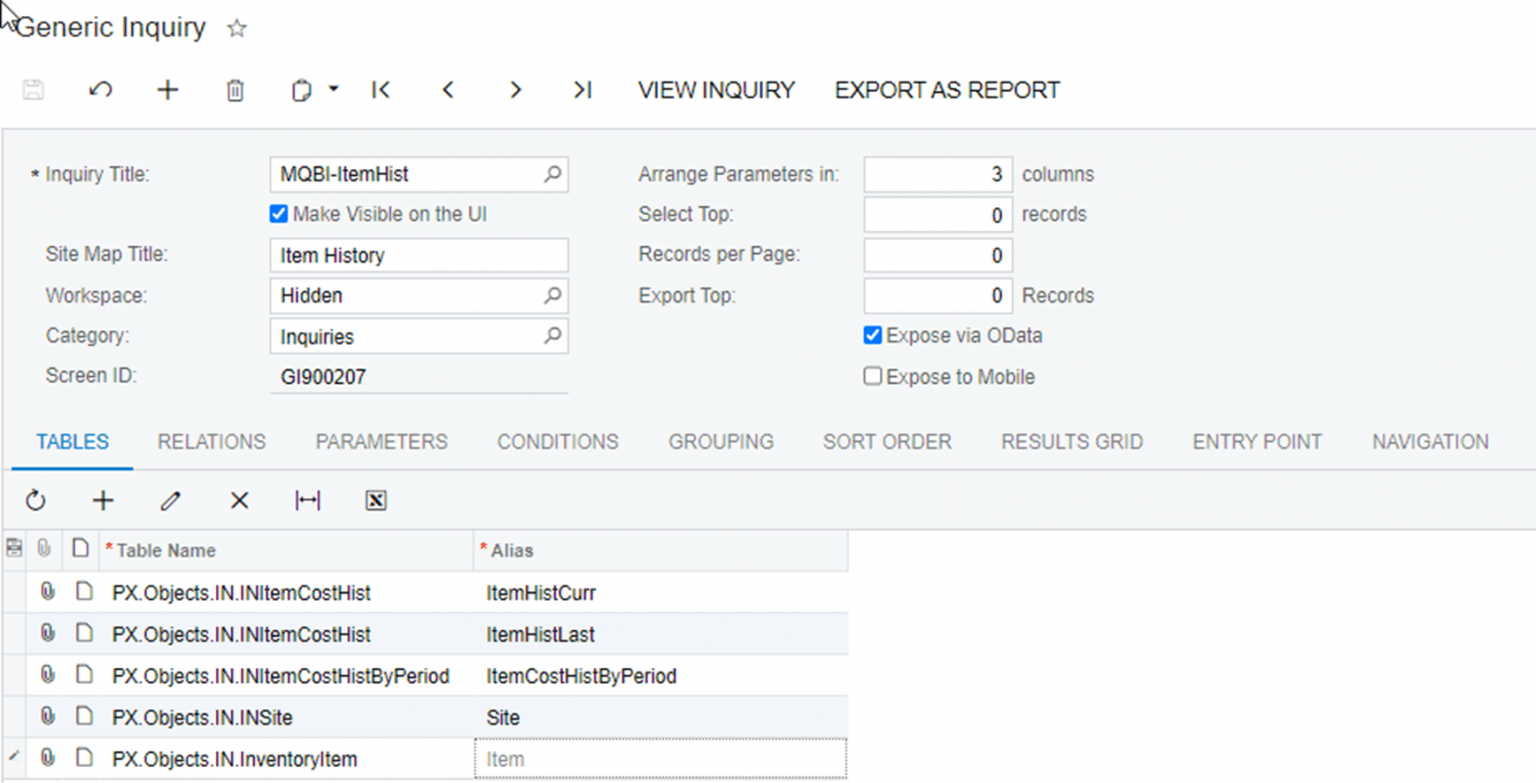
Task: Delete the inquiry using trash icon
Action: coord(234,90)
